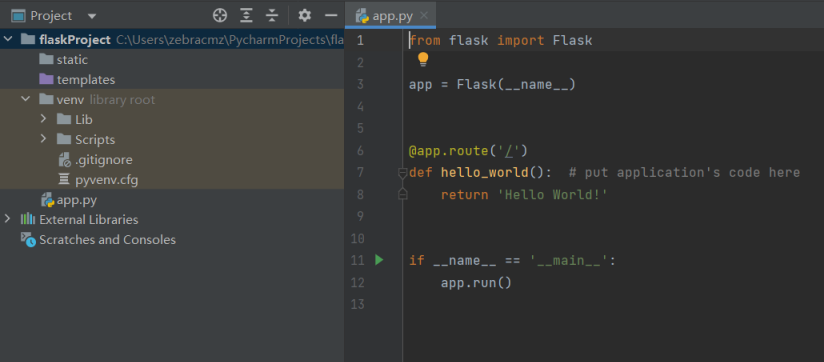The height and width of the screenshot is (362, 824).
Task: Click the 'Hello World!' string literal
Action: (552, 195)
